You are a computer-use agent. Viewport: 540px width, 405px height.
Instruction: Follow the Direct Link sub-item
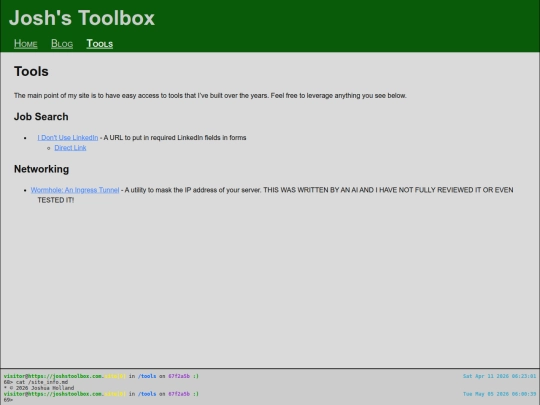point(70,148)
